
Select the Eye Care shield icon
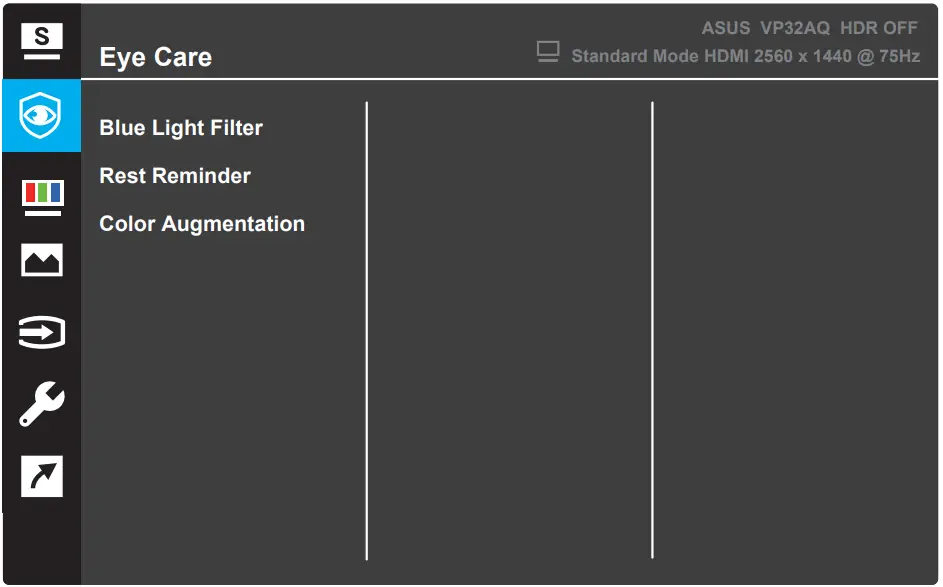pos(41,117)
